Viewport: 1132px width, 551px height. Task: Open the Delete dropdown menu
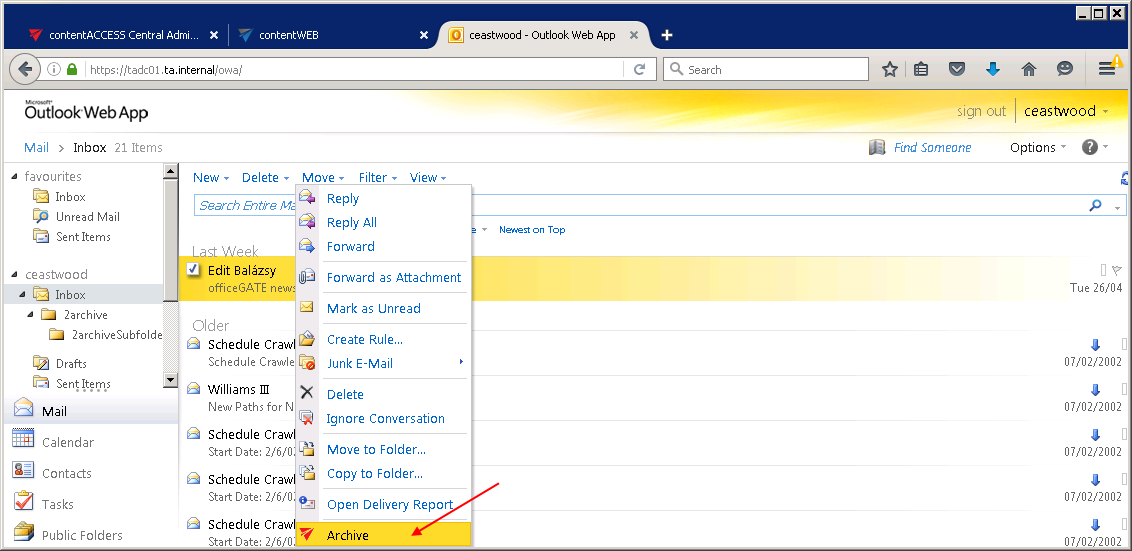(x=265, y=178)
